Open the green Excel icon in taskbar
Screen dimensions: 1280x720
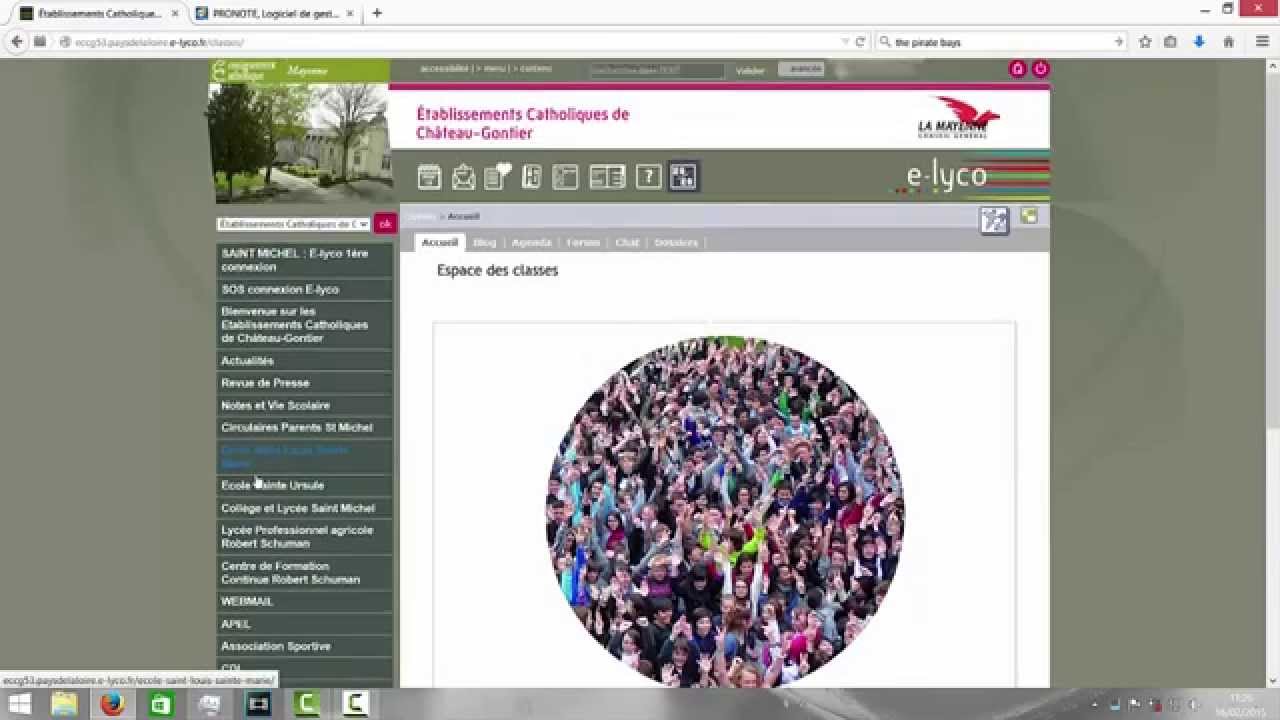point(160,704)
